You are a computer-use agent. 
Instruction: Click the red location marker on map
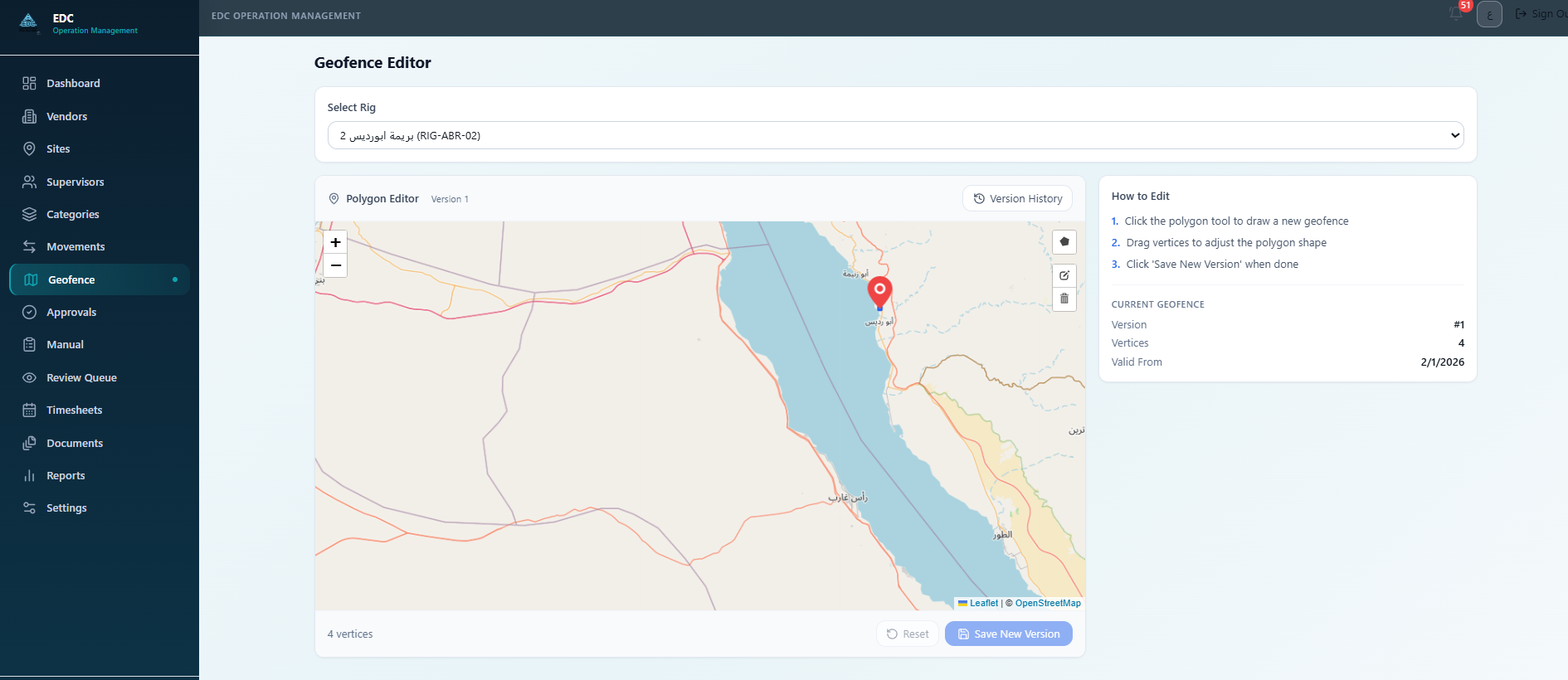click(x=879, y=293)
